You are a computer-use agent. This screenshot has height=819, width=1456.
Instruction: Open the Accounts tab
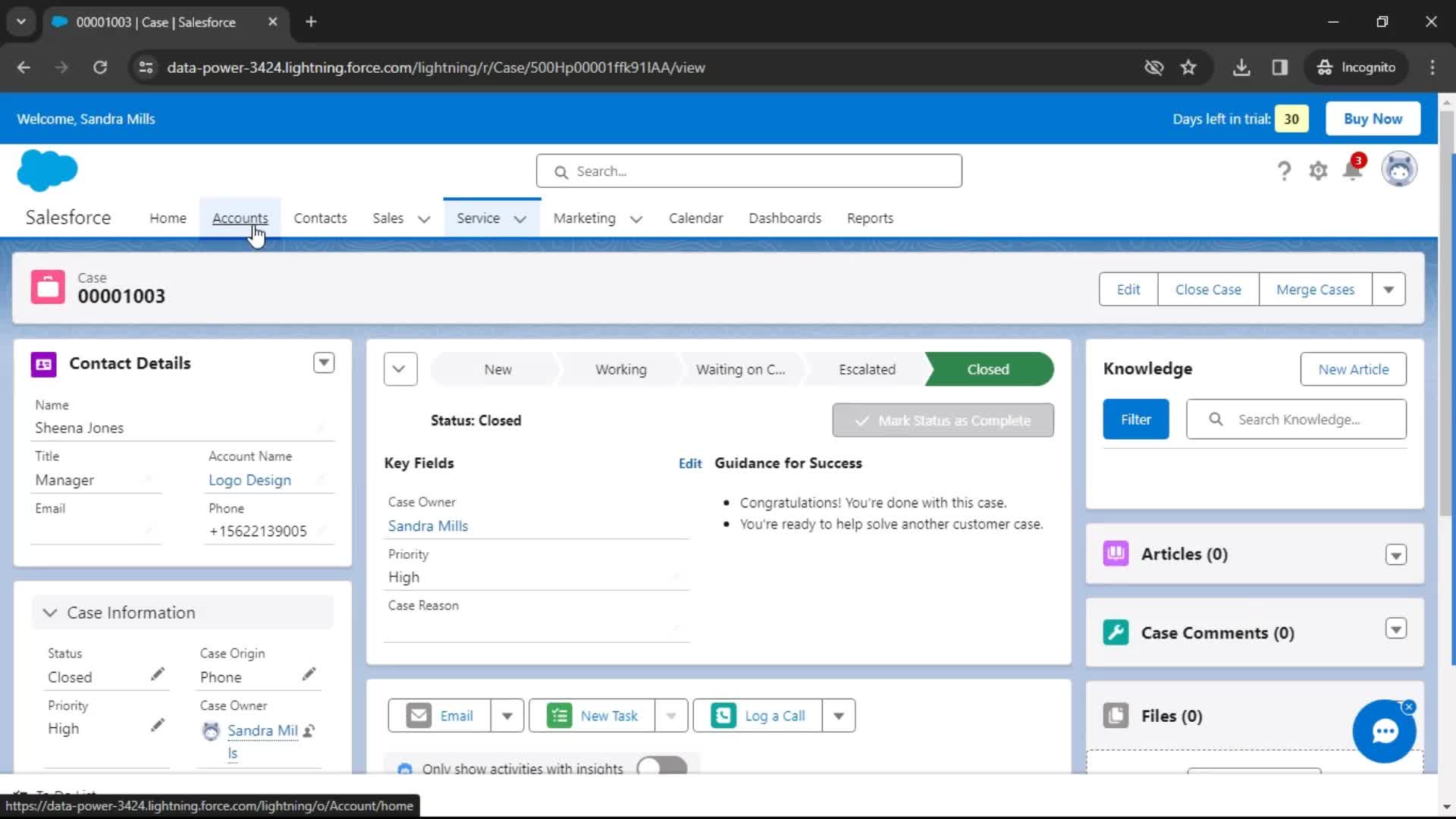pyautogui.click(x=240, y=218)
